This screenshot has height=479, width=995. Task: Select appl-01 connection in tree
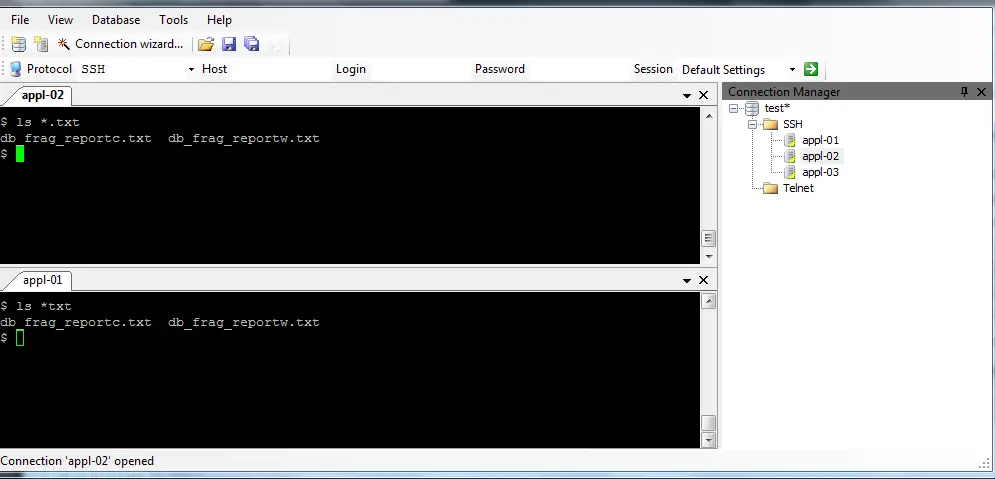[x=820, y=140]
